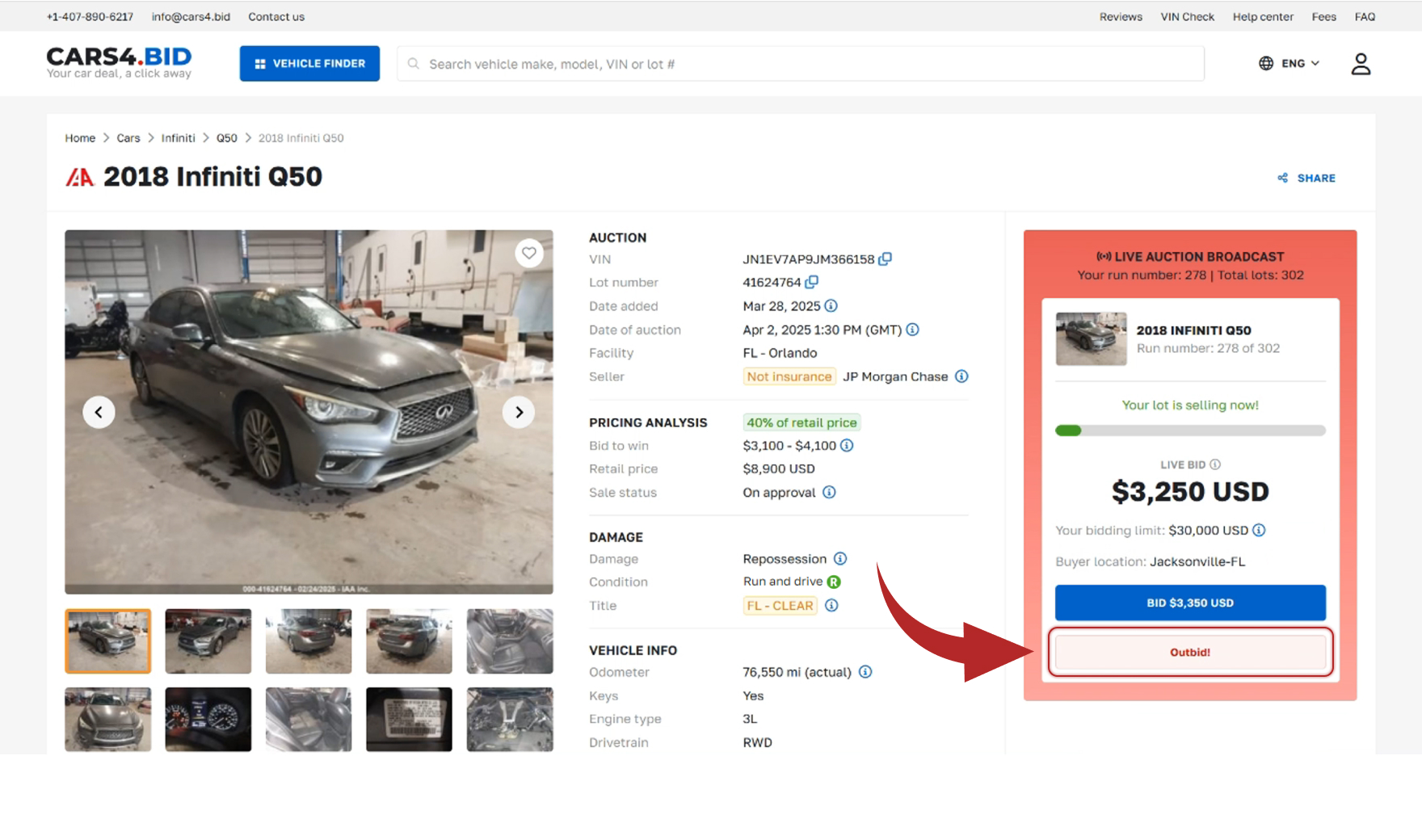1422x840 pixels.
Task: Open Help center in the top menu
Action: tap(1263, 16)
